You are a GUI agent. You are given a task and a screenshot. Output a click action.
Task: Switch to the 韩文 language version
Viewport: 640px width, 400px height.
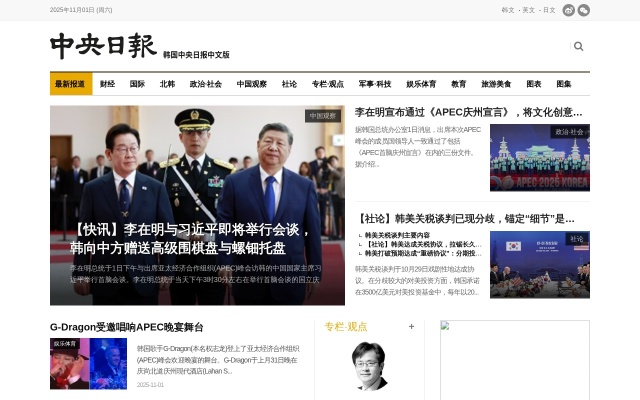[508, 10]
